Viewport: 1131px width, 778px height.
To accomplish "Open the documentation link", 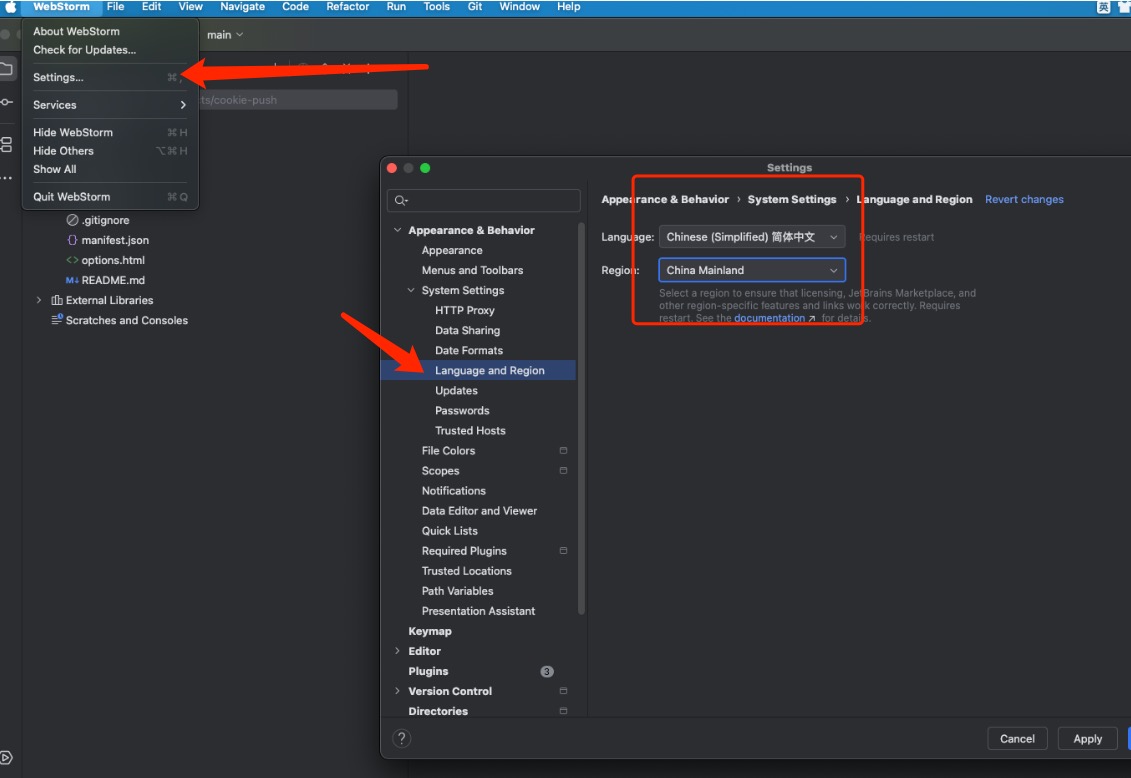I will pos(769,318).
